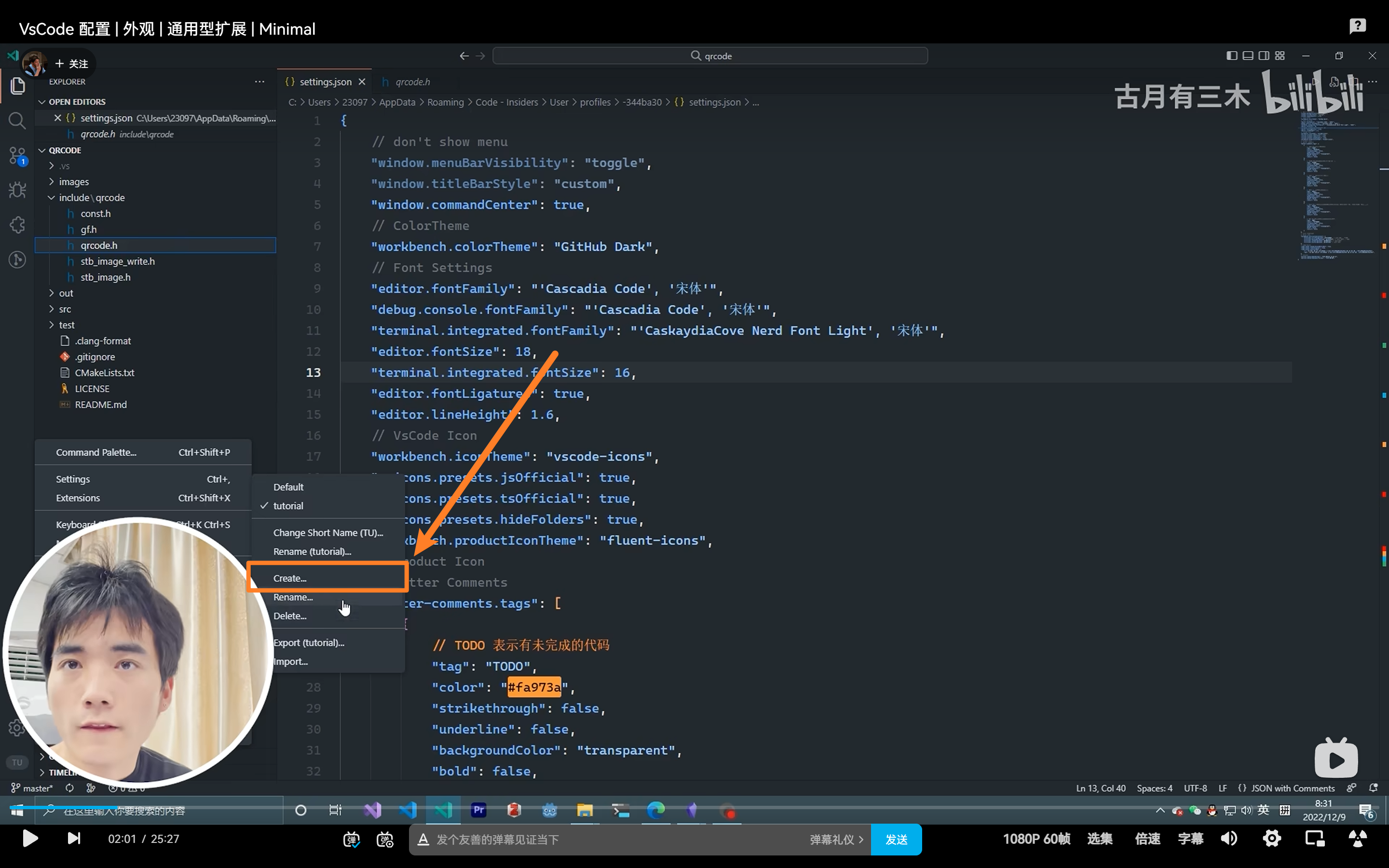Image resolution: width=1389 pixels, height=868 pixels.
Task: Open the Explorer panel's more actions ellipsis
Action: pyautogui.click(x=259, y=81)
